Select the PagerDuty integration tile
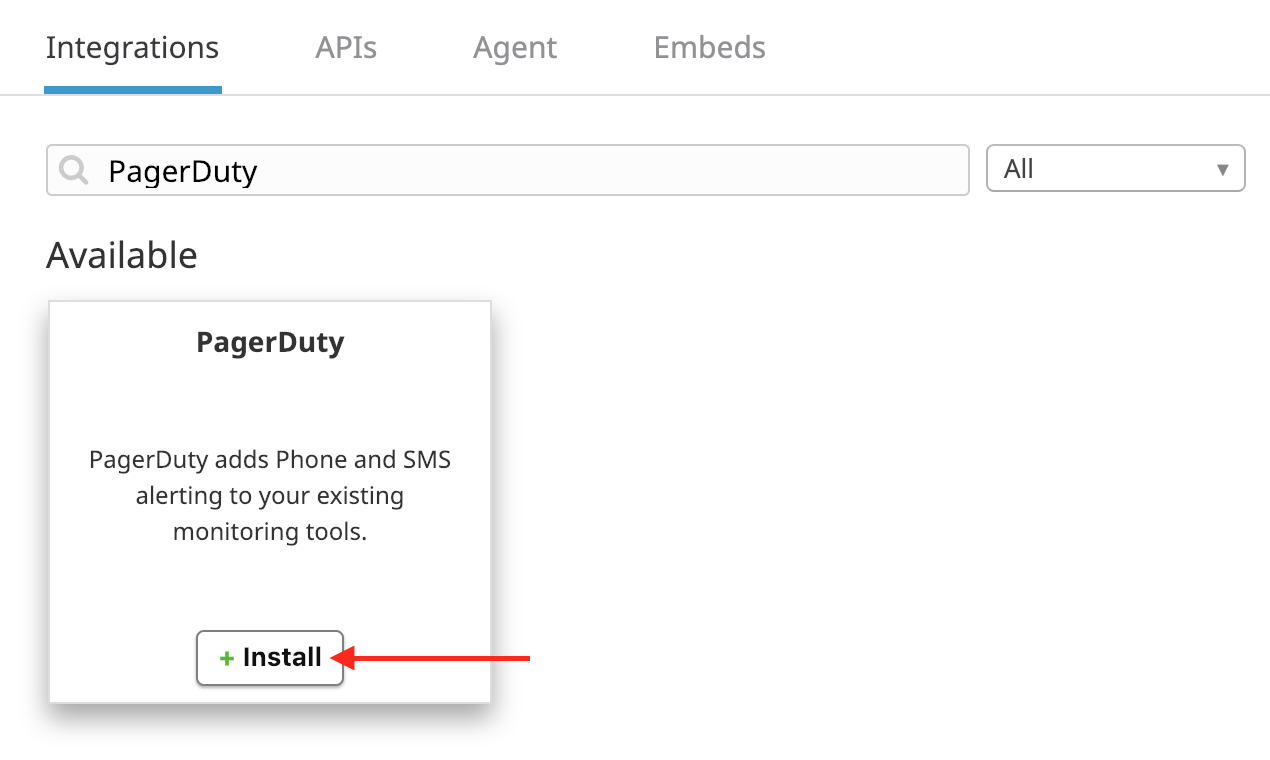 [x=270, y=410]
